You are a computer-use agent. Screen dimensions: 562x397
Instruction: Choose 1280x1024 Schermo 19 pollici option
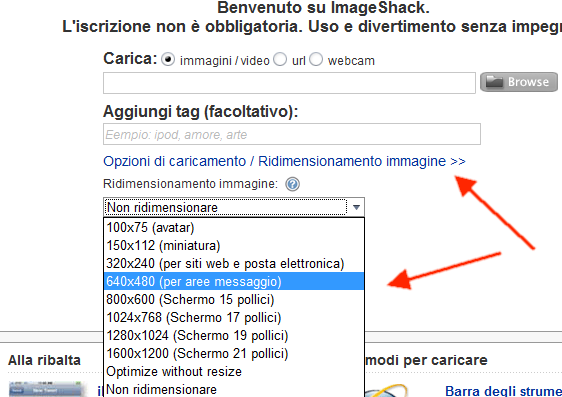(x=234, y=335)
